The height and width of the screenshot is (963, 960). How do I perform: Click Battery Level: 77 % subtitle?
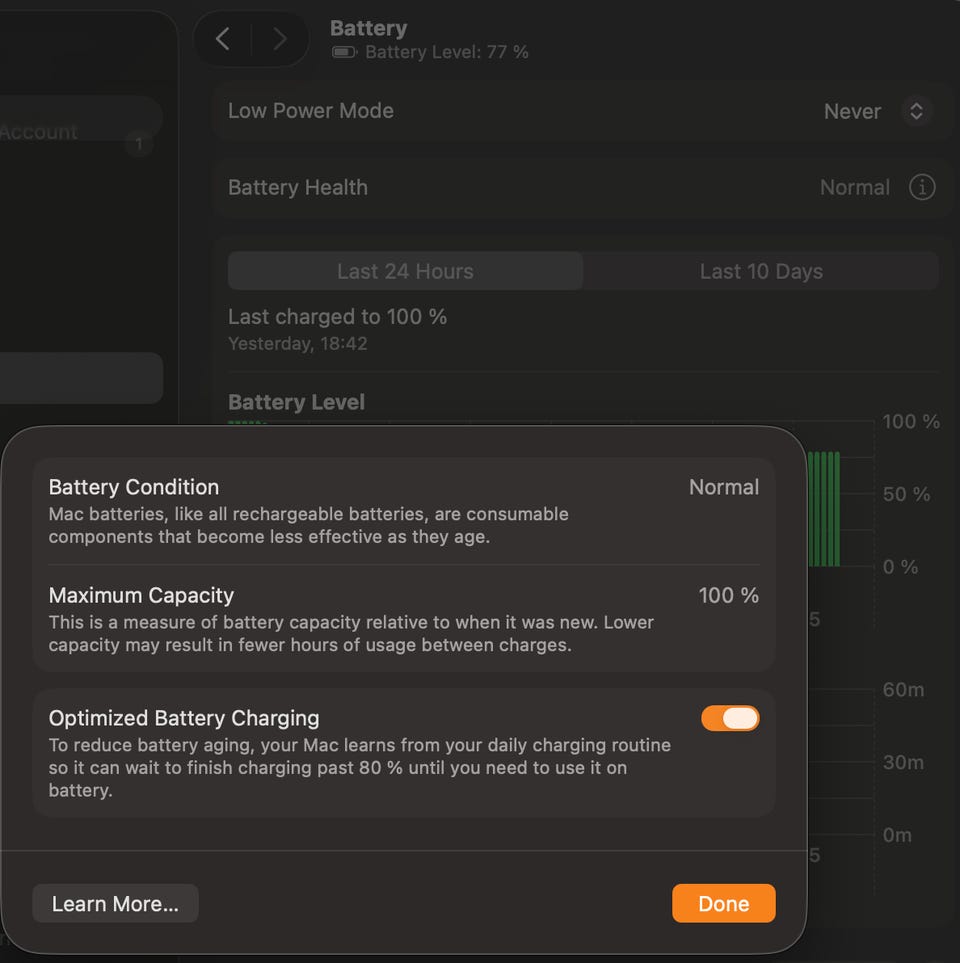click(x=447, y=52)
